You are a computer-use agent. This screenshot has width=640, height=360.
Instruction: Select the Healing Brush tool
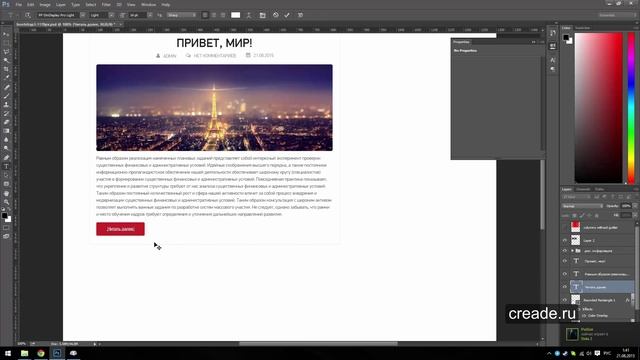click(x=6, y=87)
